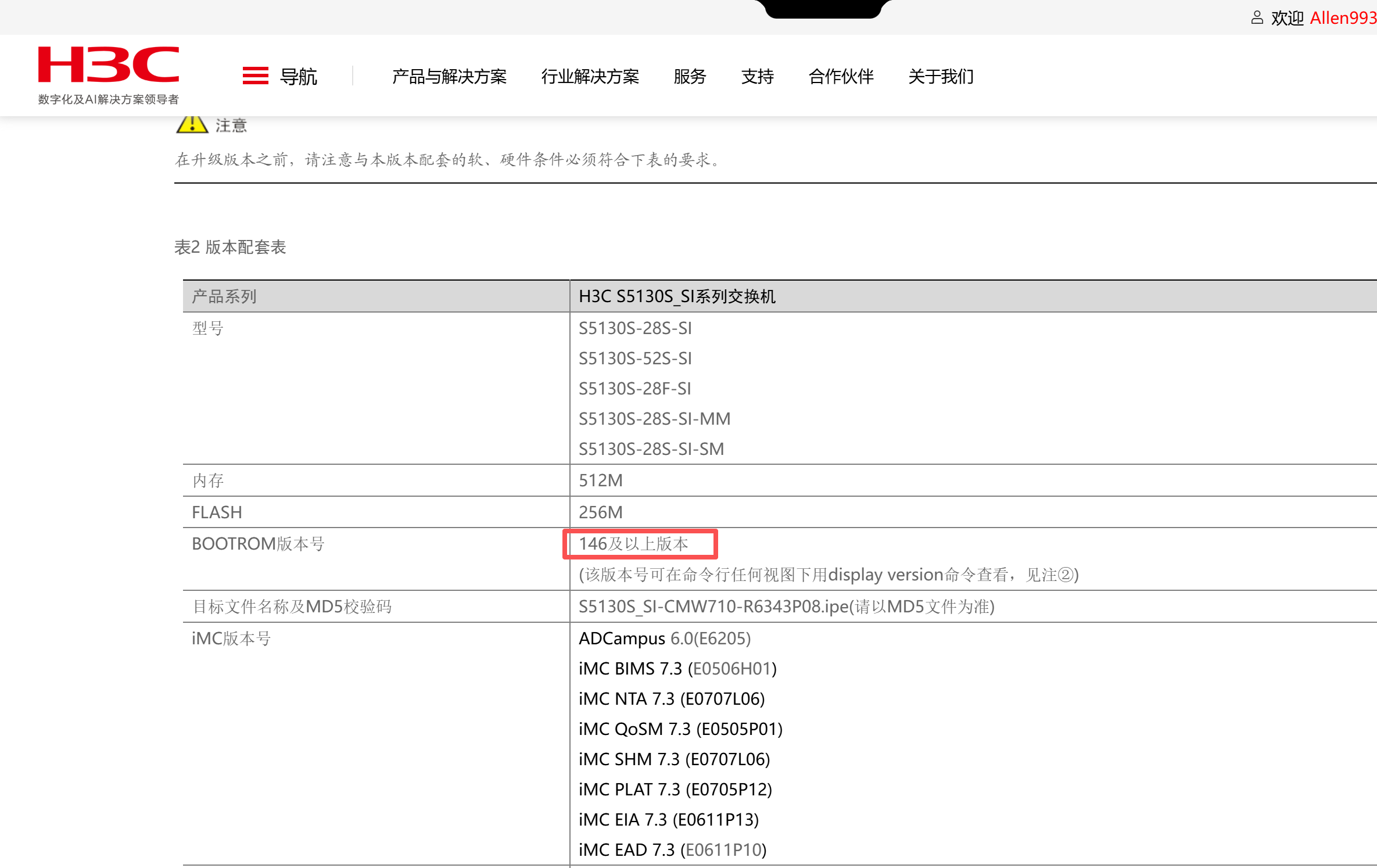The height and width of the screenshot is (868, 1377).
Task: Click the 内存 row label
Action: point(208,480)
